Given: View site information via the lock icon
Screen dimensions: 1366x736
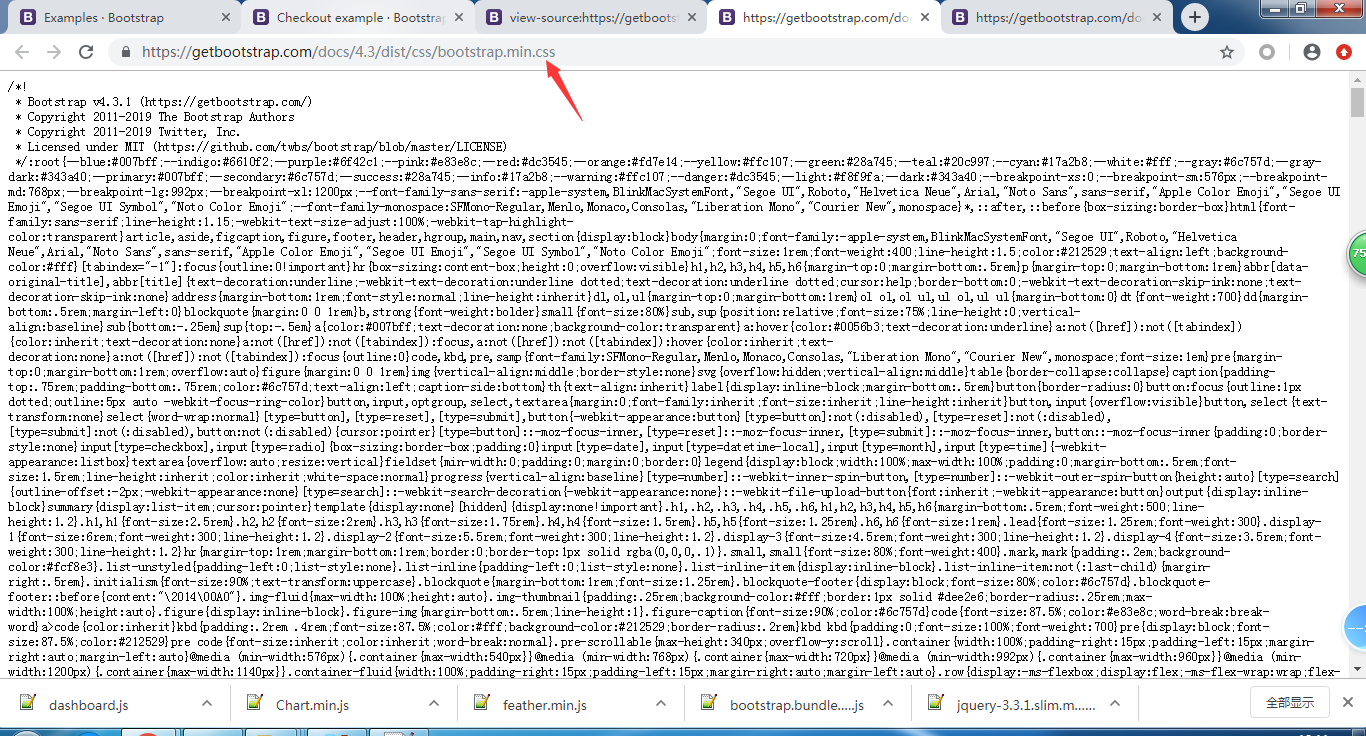Looking at the screenshot, I should (125, 52).
